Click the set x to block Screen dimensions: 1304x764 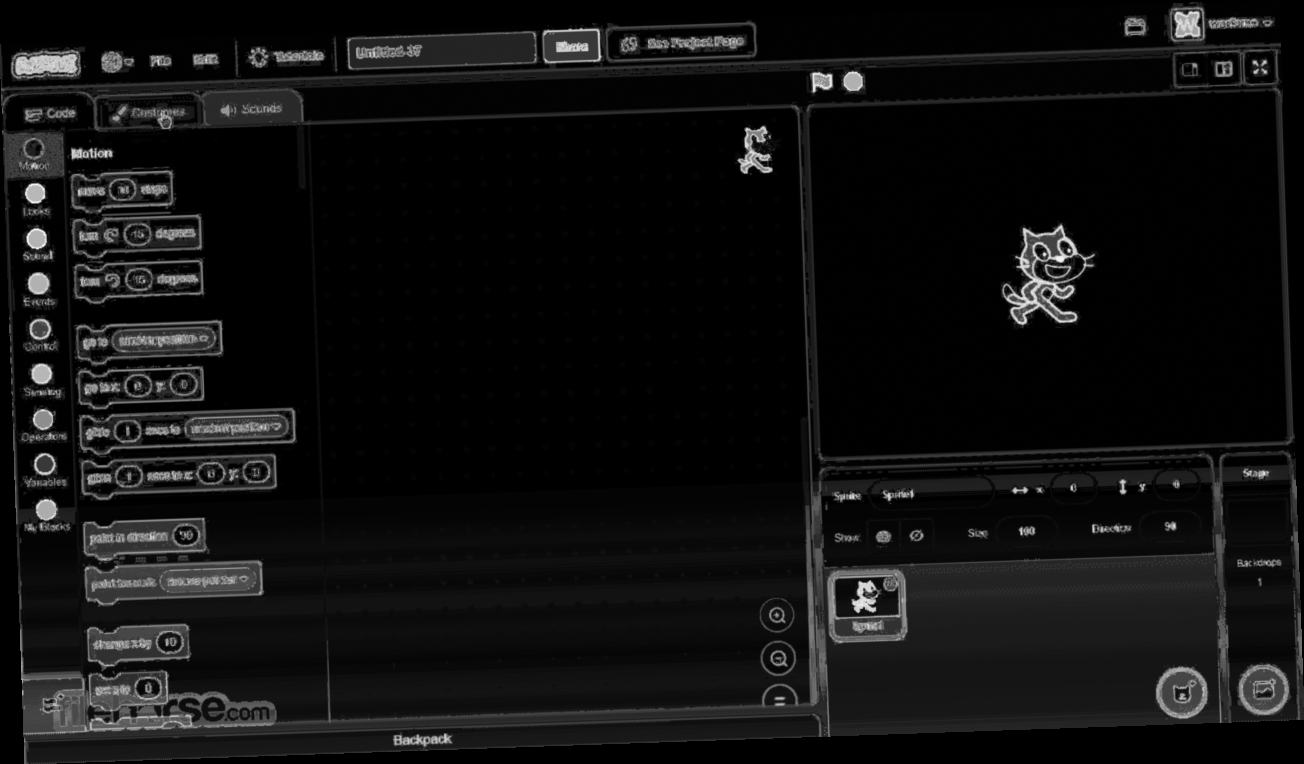(128, 689)
